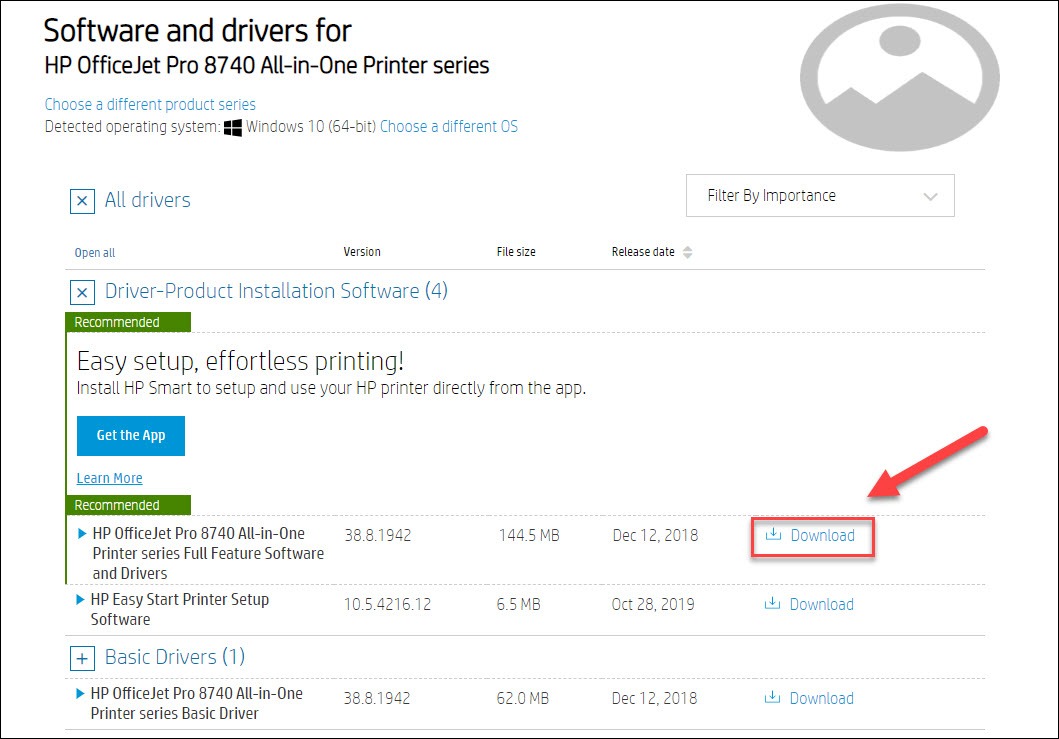Click the dropdown chevron on Filter By Importance
This screenshot has height=739, width=1059.
click(930, 196)
